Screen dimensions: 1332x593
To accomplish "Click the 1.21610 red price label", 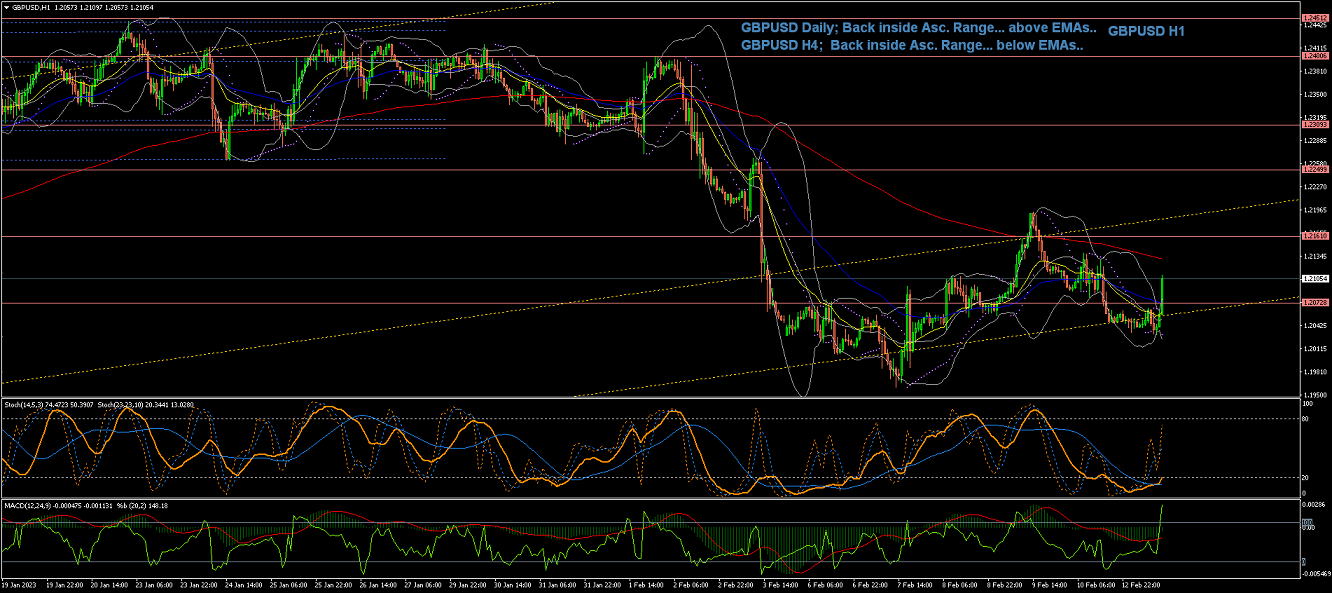I will (x=1313, y=236).
